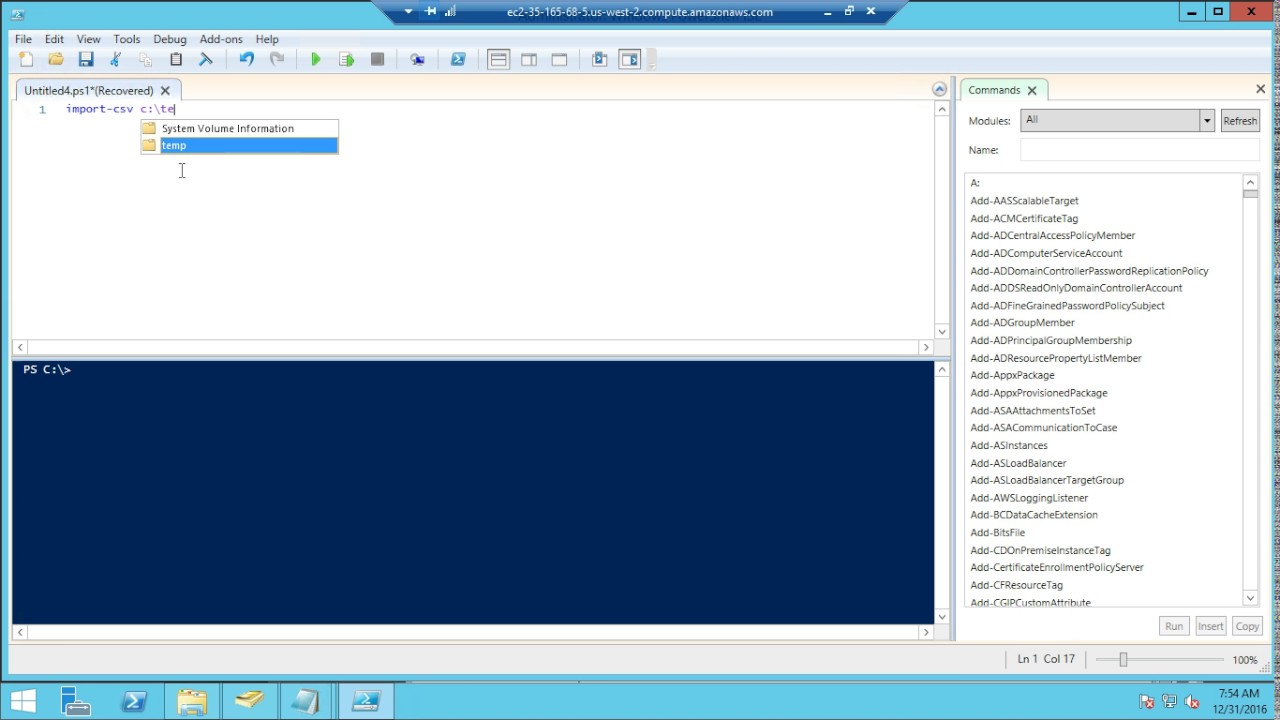
Task: Click scroll-down arrow of the commands list
Action: [x=1250, y=597]
